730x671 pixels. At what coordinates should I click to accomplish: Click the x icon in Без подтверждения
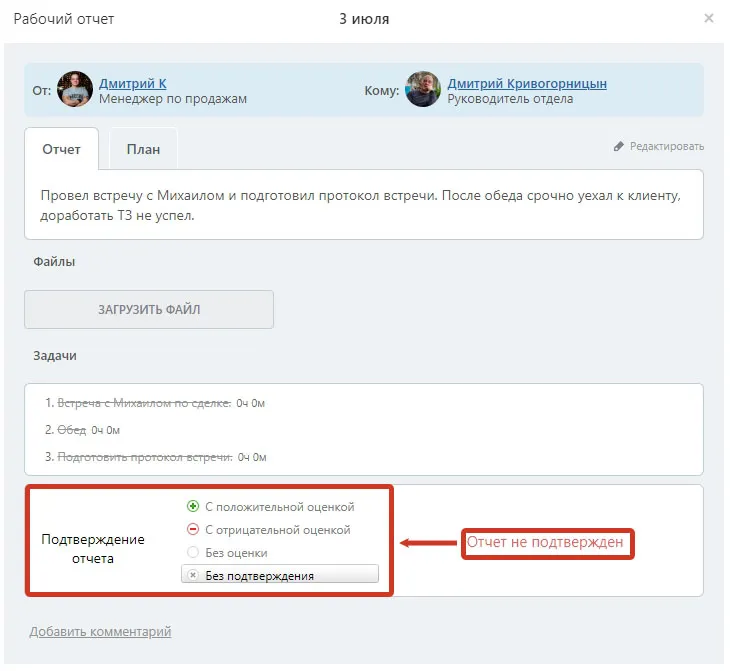click(x=193, y=575)
